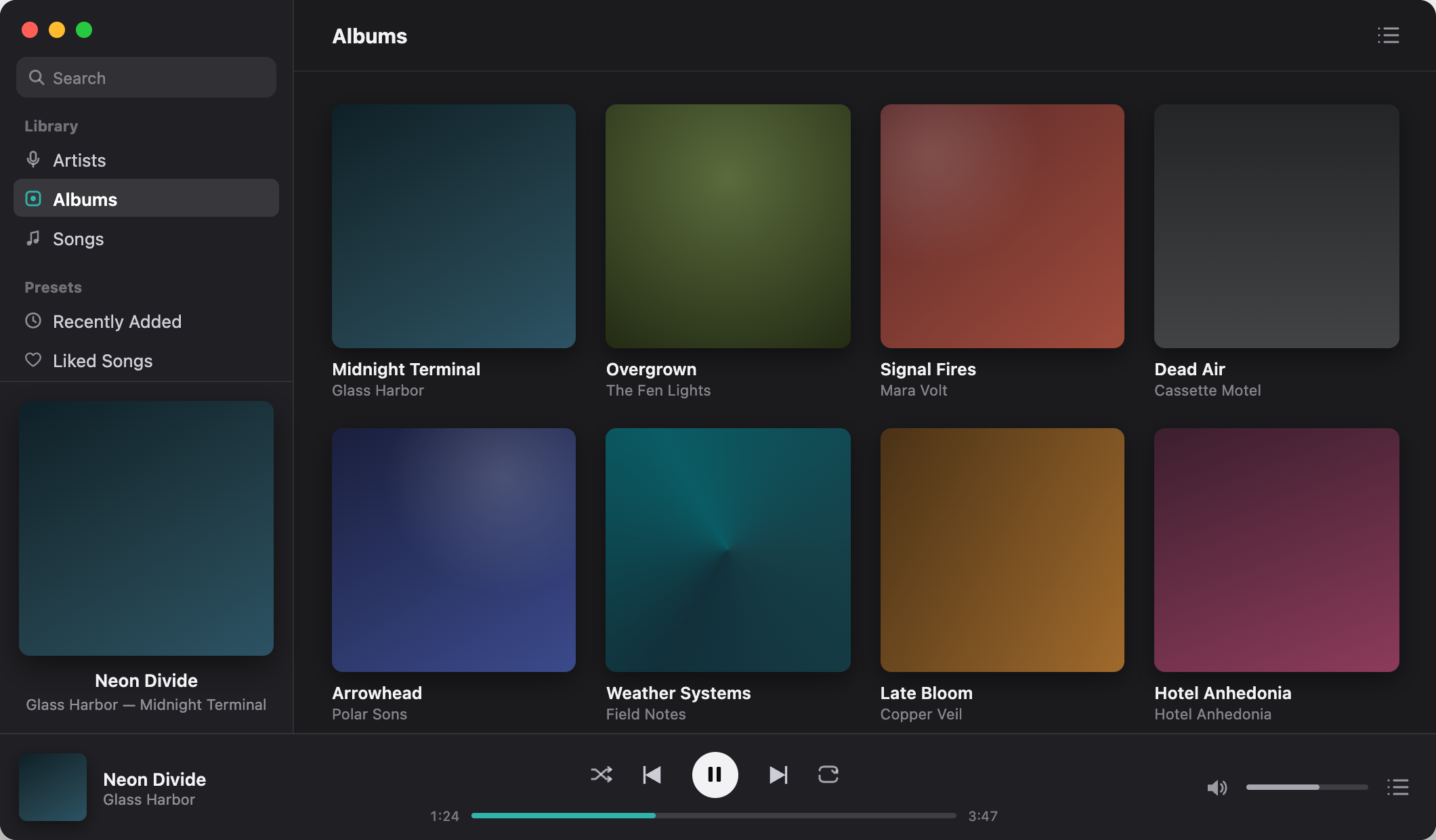This screenshot has height=840, width=1436.
Task: Click Glass Harbor artist in player bar
Action: coord(149,799)
